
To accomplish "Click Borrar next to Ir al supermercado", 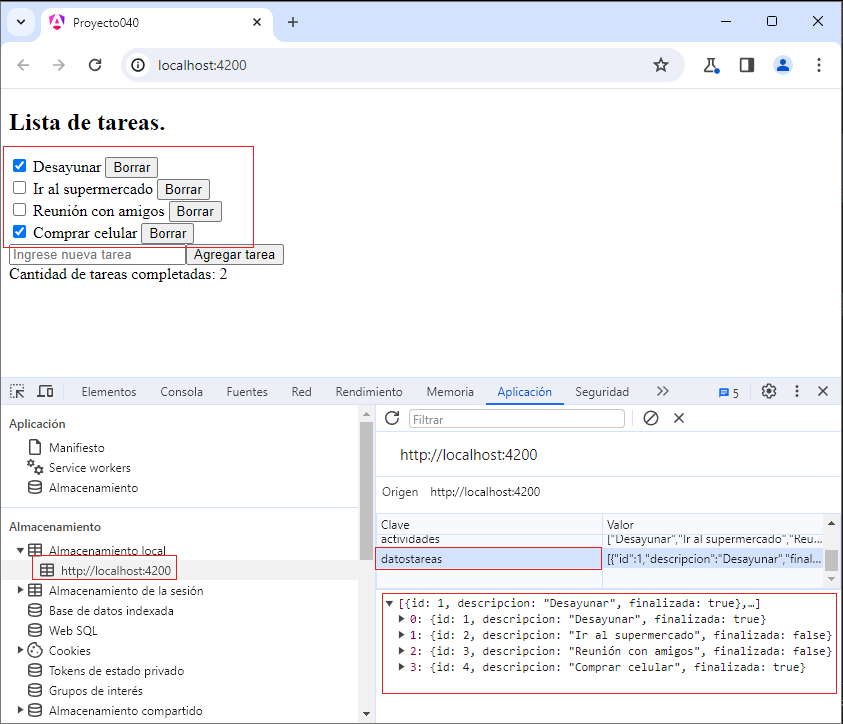I will point(183,189).
